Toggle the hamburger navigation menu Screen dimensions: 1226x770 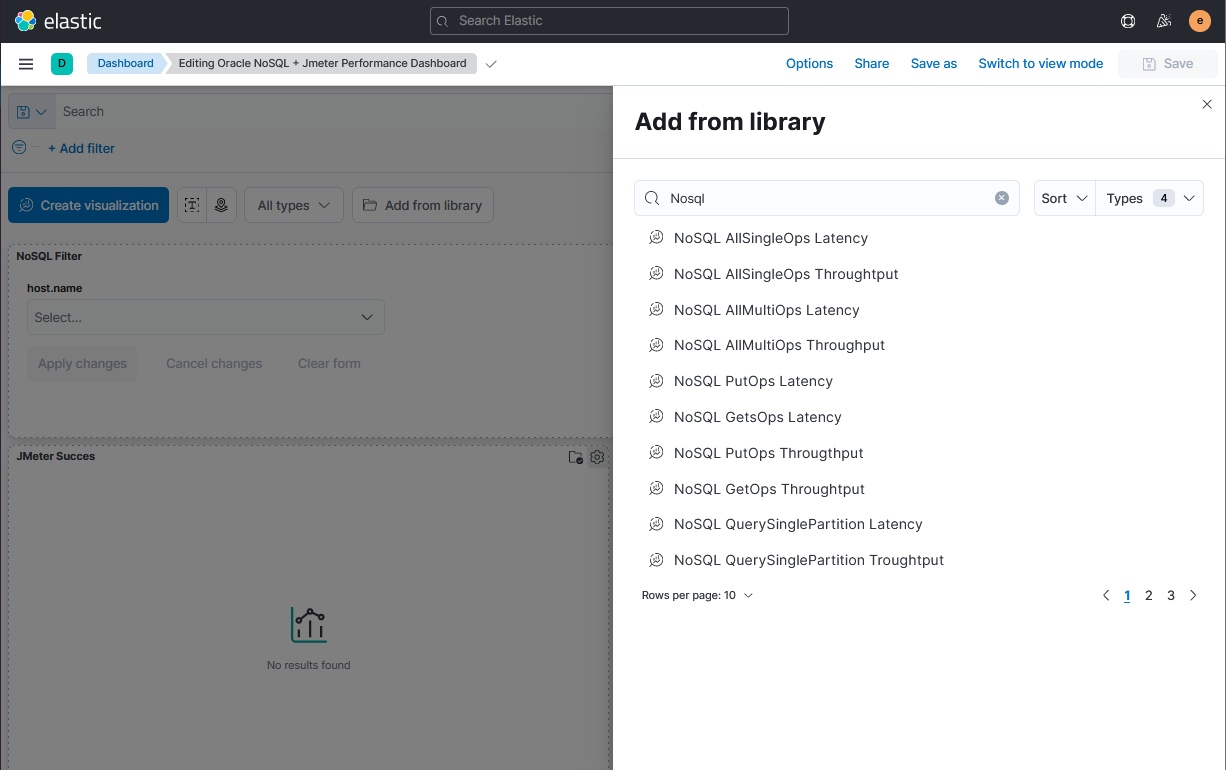[26, 64]
